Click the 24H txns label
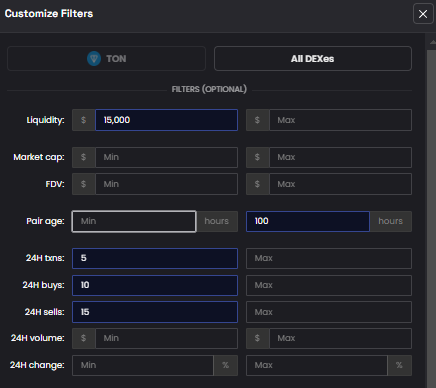The image size is (436, 388). click(x=45, y=258)
